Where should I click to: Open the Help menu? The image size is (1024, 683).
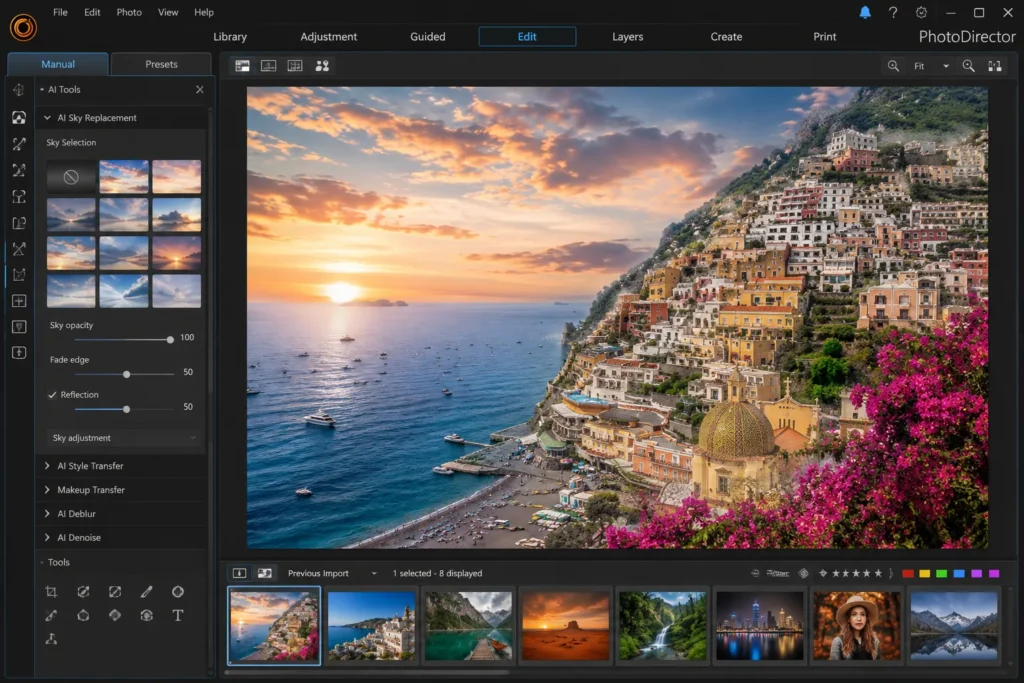coord(204,12)
